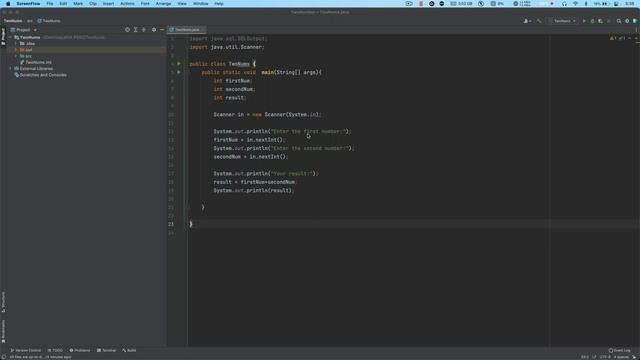
Task: Click run gutter arrow beside main method
Action: tap(179, 72)
